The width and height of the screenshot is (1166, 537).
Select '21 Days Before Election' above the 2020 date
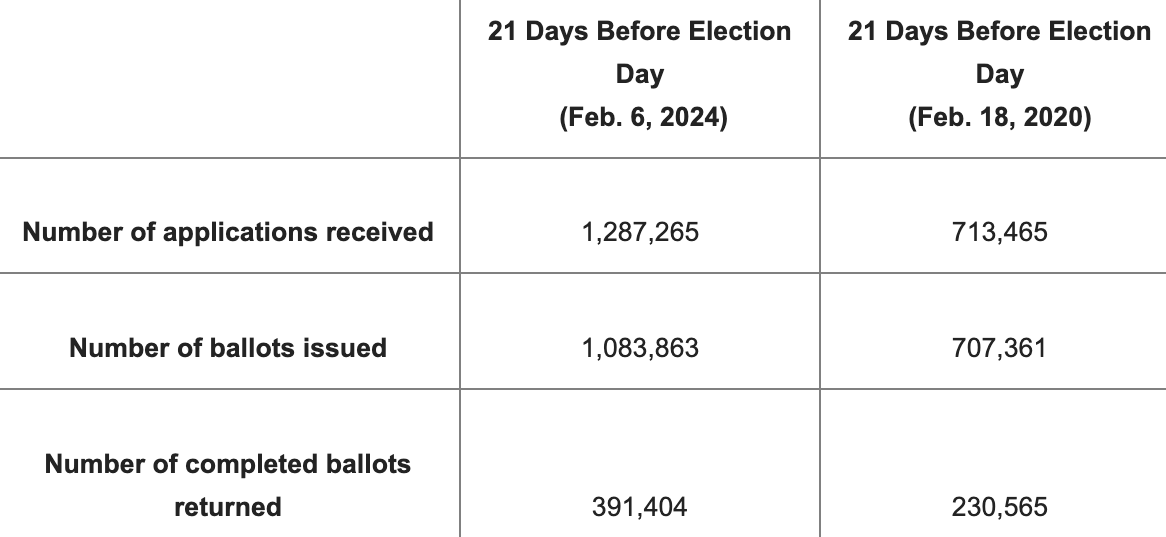(x=999, y=31)
